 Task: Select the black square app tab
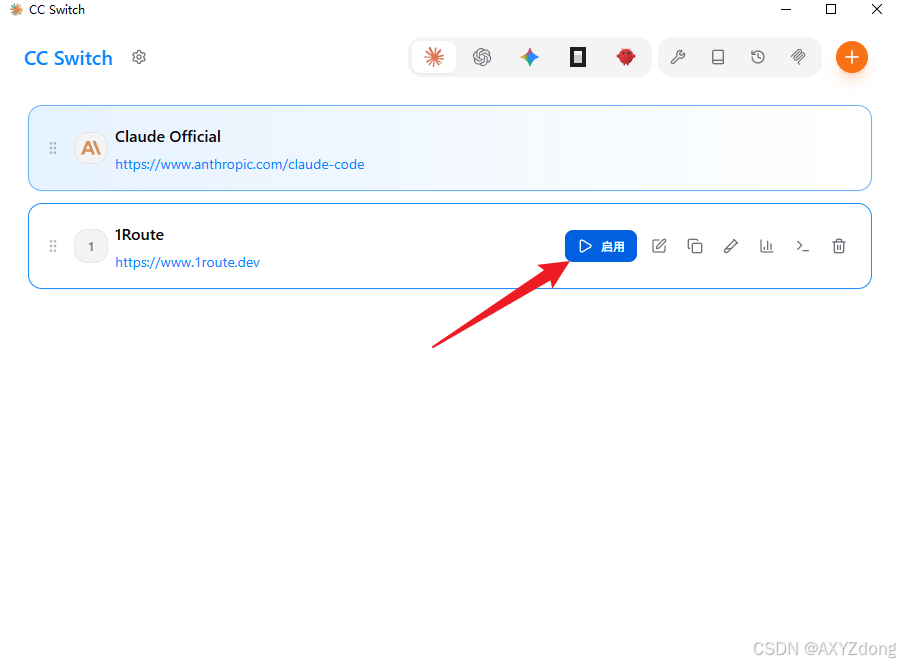577,57
